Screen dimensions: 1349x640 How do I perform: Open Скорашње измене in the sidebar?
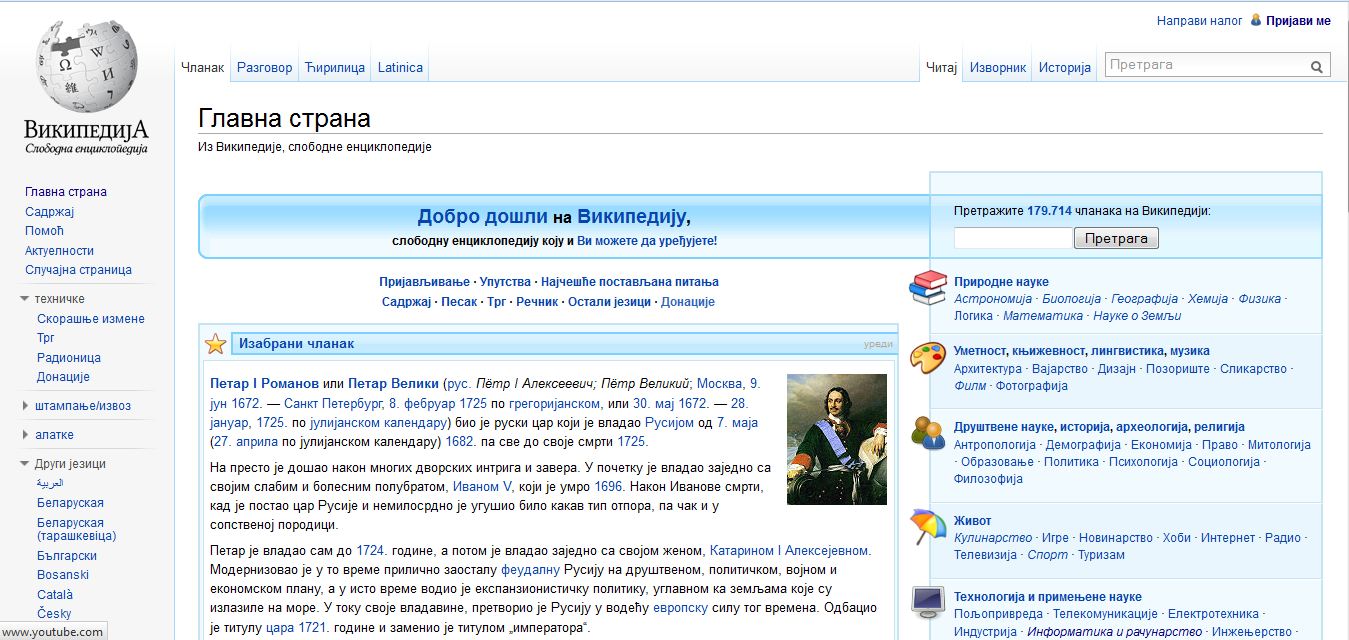pyautogui.click(x=91, y=319)
